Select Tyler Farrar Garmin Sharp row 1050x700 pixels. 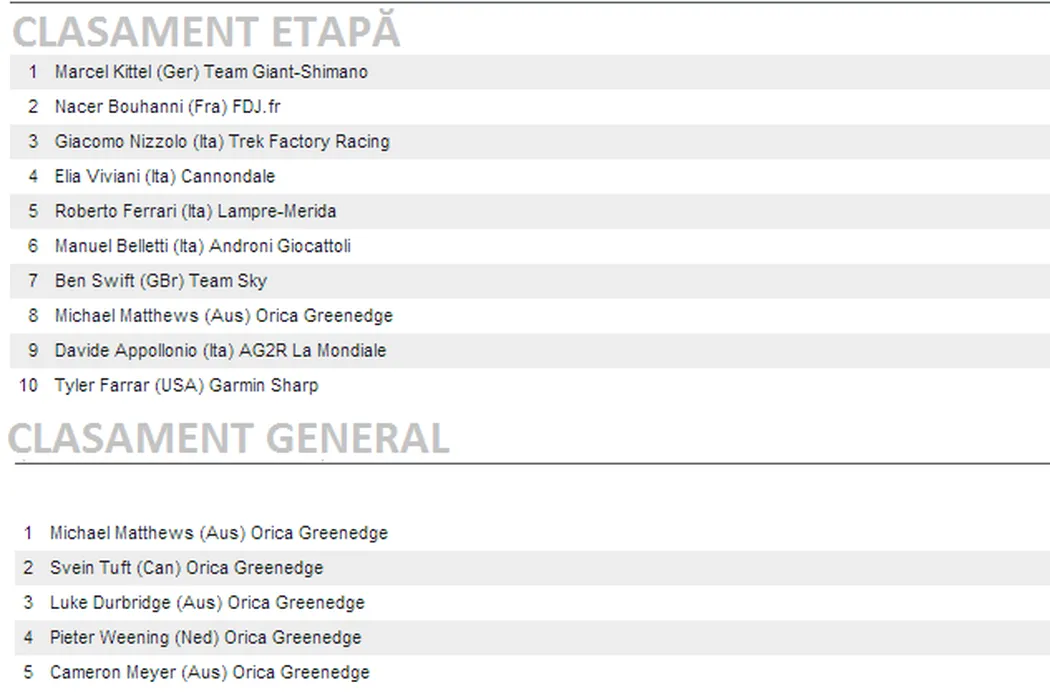pos(186,386)
